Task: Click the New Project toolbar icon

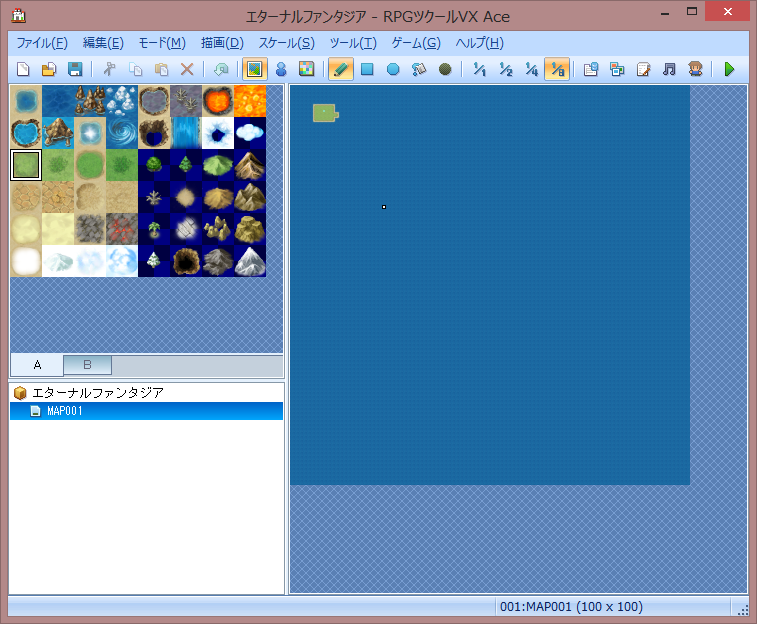Action: click(23, 69)
